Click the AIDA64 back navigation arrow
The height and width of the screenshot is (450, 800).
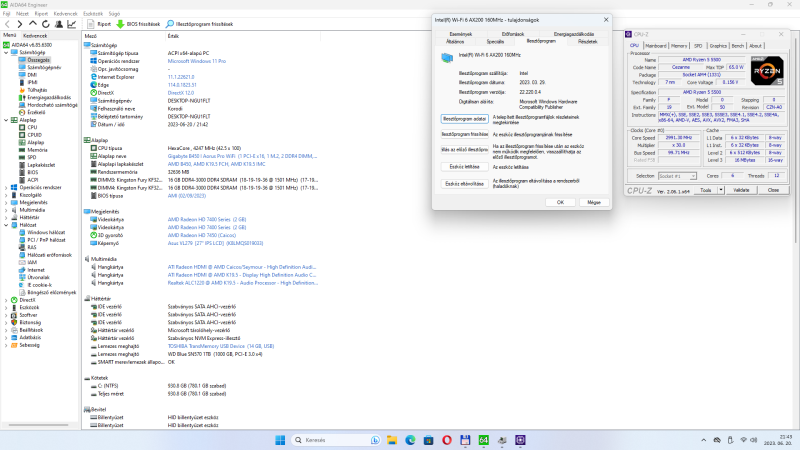point(7,24)
